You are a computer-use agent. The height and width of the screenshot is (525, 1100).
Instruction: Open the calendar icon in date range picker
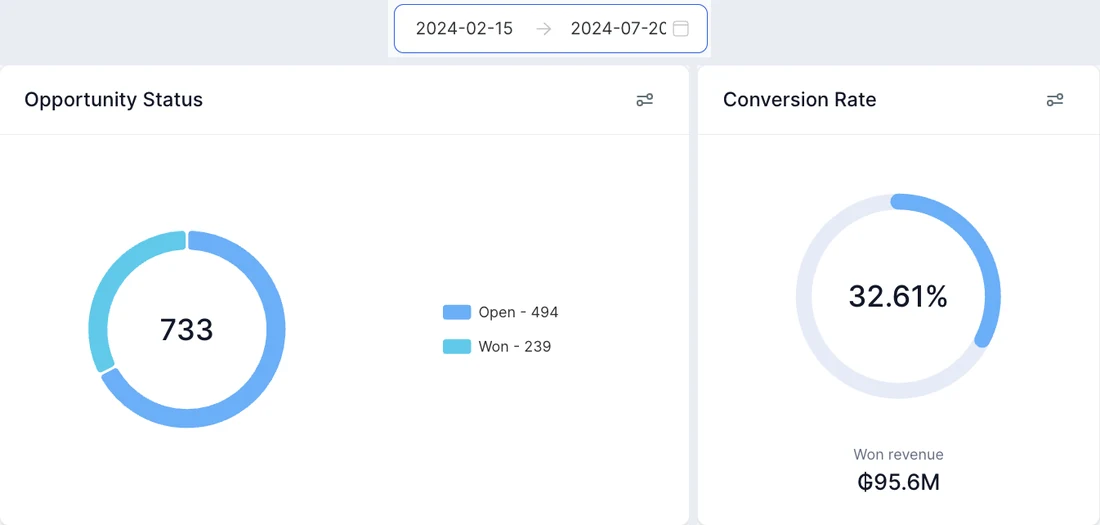pyautogui.click(x=680, y=28)
